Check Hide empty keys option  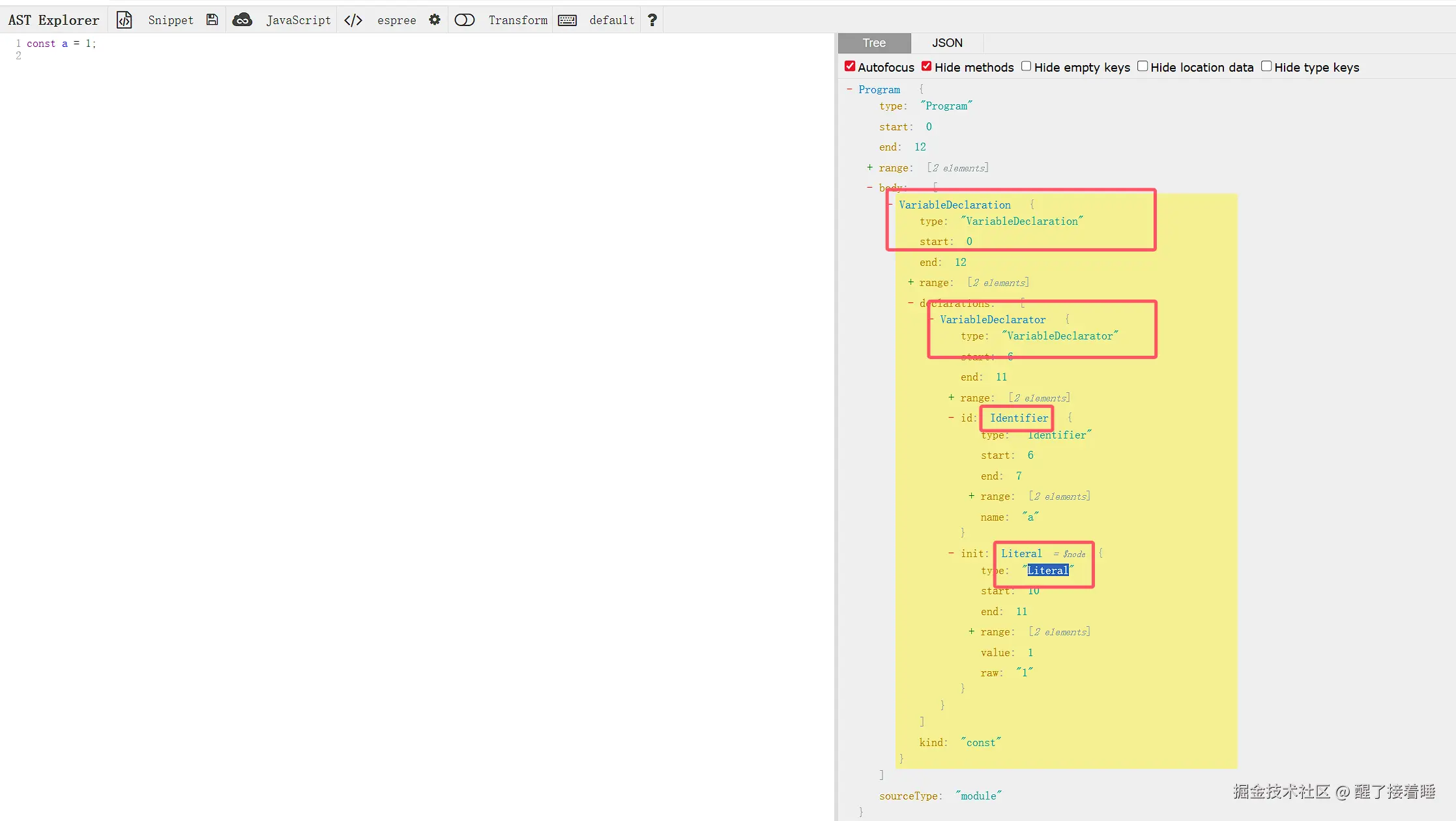point(1026,66)
